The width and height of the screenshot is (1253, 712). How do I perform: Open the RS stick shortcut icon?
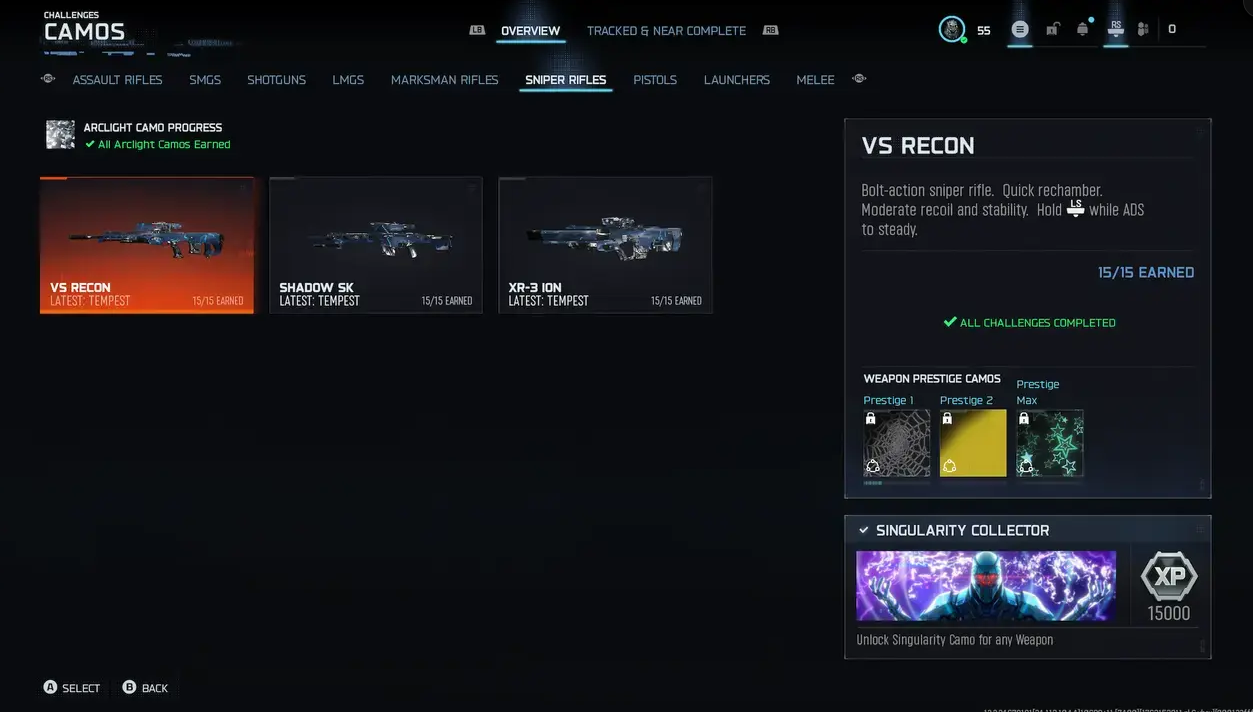pos(1116,29)
